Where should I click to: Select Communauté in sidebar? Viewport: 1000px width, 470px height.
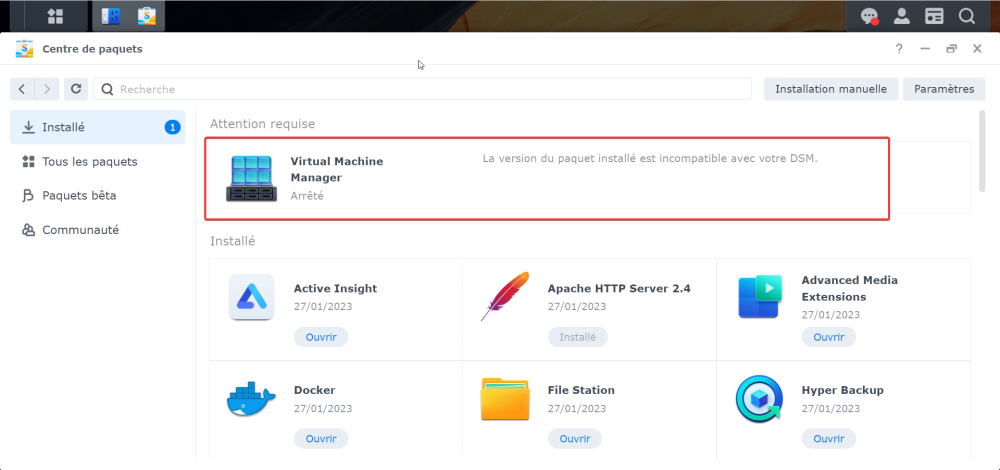click(98, 230)
